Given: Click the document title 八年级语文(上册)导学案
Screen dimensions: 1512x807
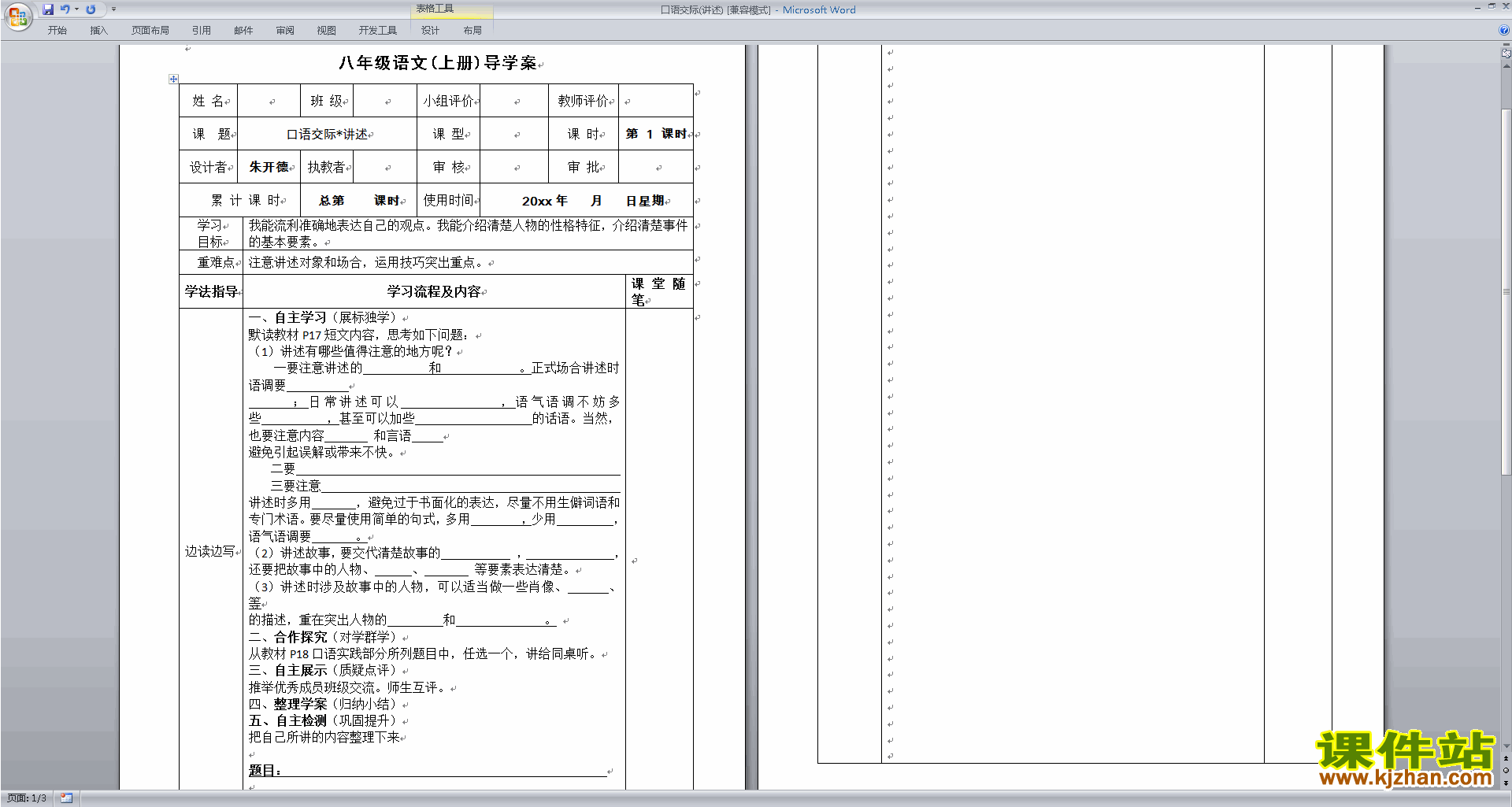Looking at the screenshot, I should coord(437,63).
